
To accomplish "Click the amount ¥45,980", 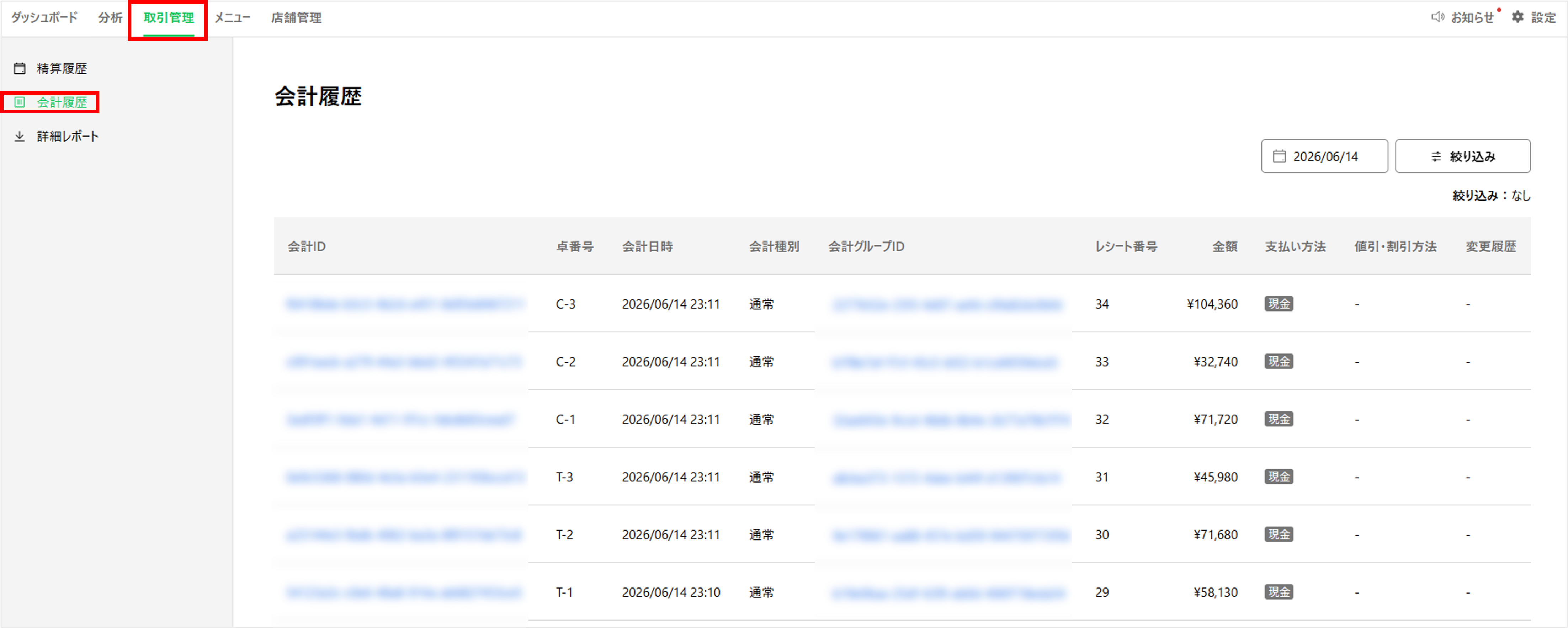I will (x=1216, y=477).
